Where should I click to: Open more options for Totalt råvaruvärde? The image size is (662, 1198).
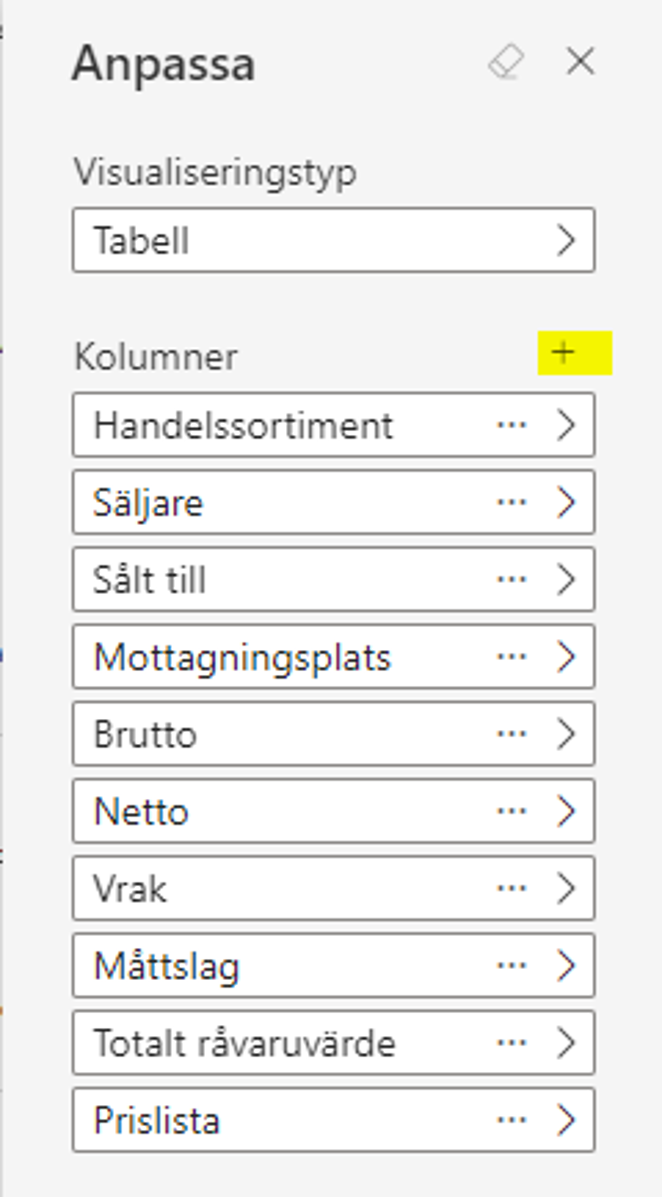[x=511, y=1042]
